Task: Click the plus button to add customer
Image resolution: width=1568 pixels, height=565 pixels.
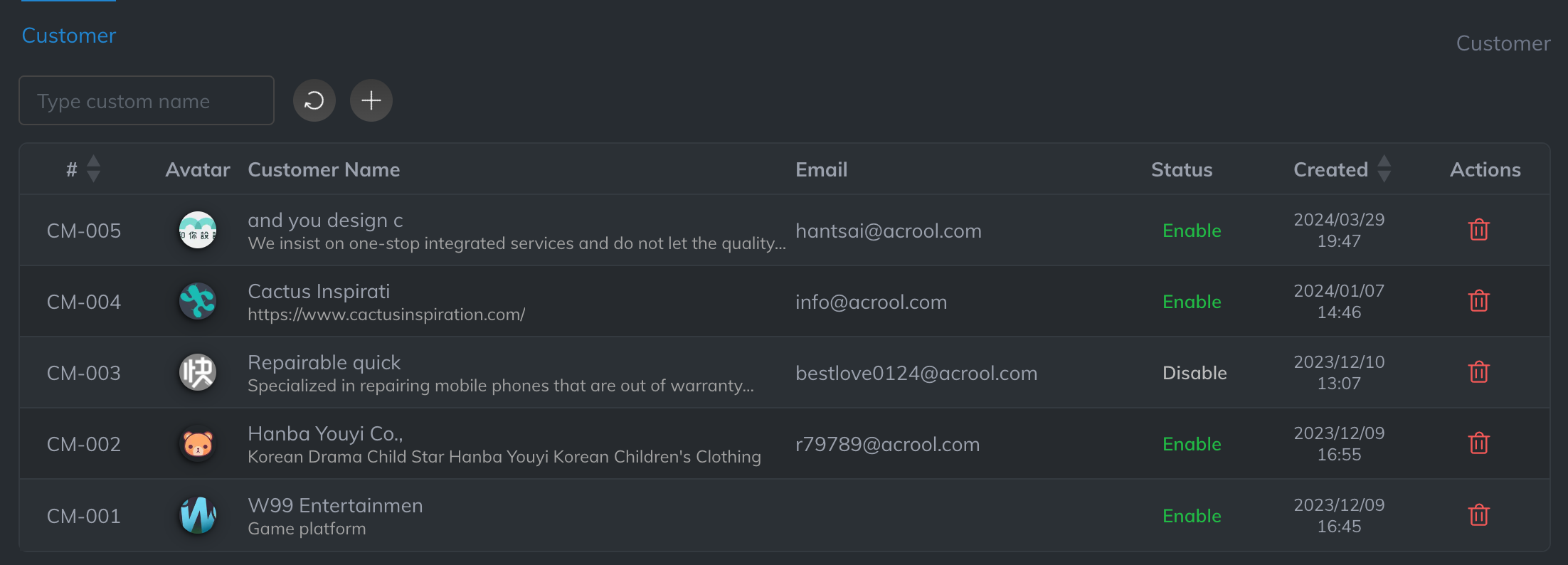Action: [x=371, y=101]
